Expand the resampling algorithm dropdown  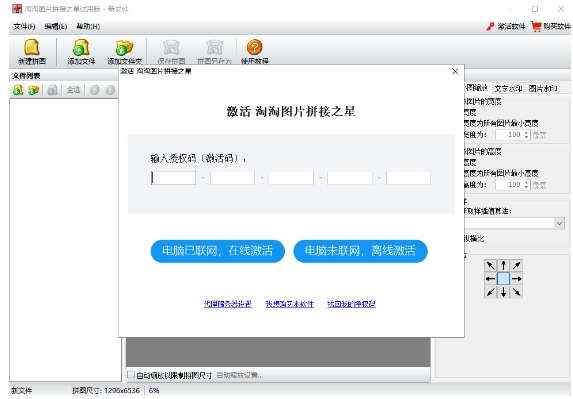[x=559, y=223]
